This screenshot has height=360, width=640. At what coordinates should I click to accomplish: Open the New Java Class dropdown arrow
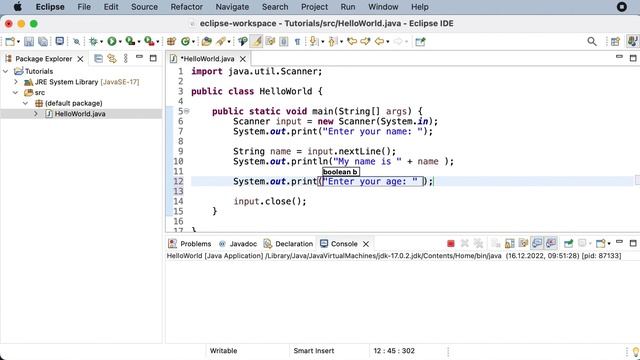pos(193,42)
